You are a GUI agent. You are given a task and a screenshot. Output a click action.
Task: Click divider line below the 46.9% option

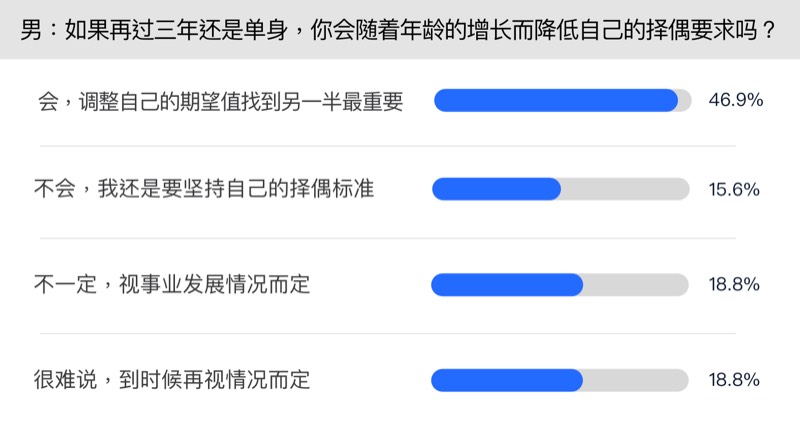[x=400, y=146]
